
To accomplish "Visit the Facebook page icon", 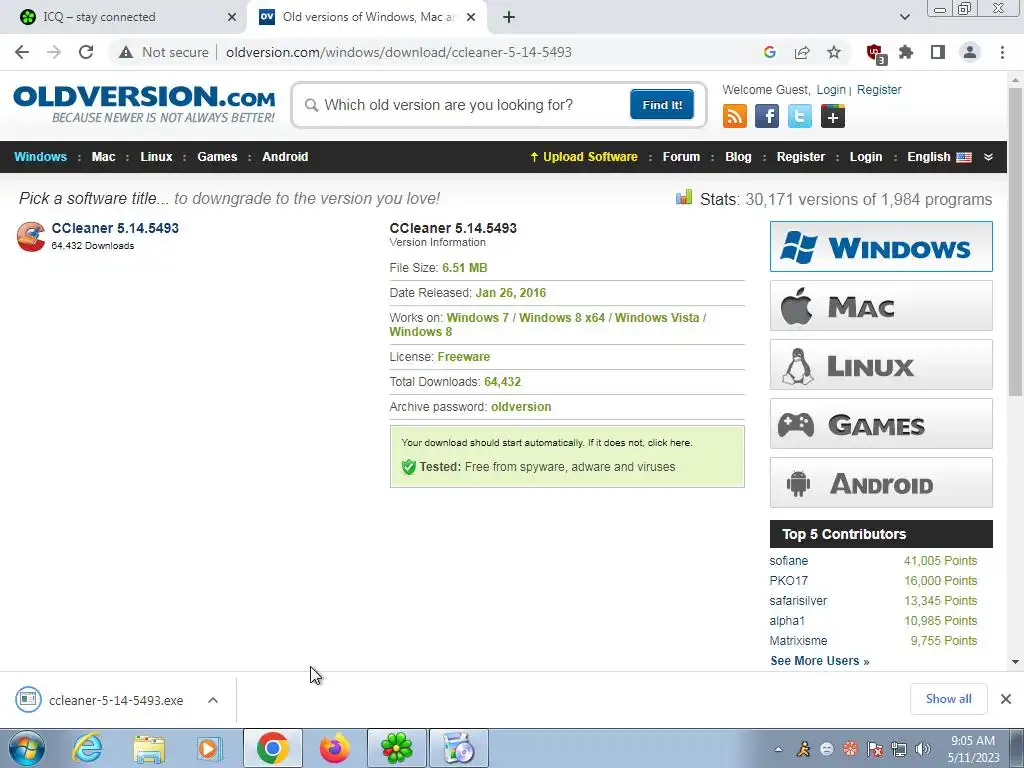I will pos(767,117).
